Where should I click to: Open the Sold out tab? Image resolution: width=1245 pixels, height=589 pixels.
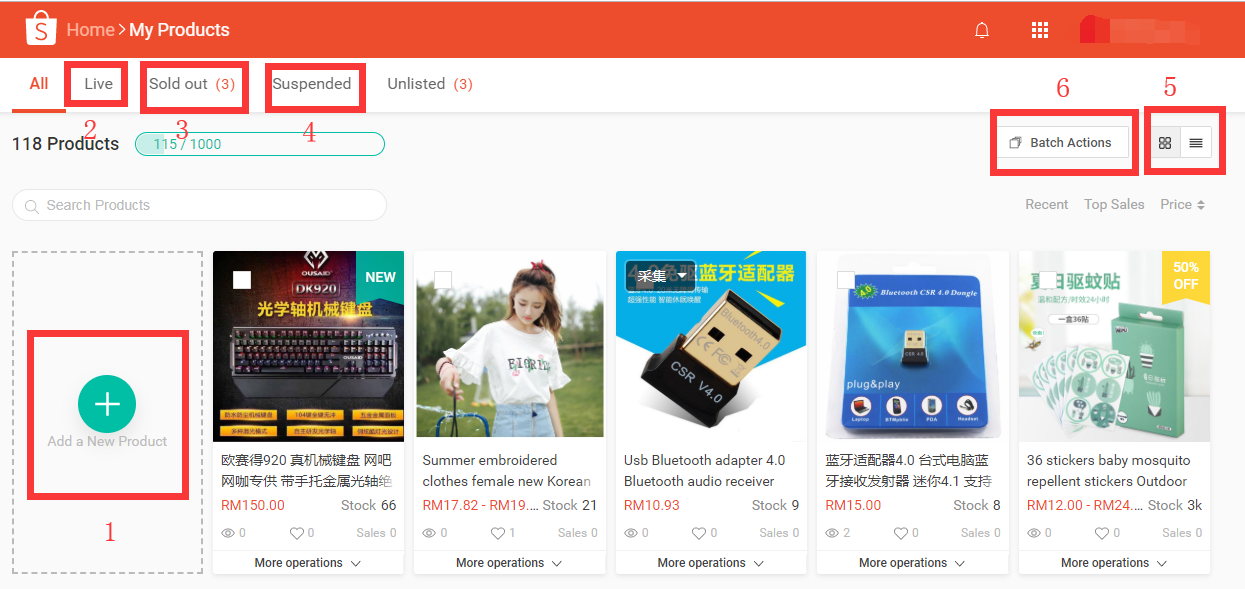191,84
